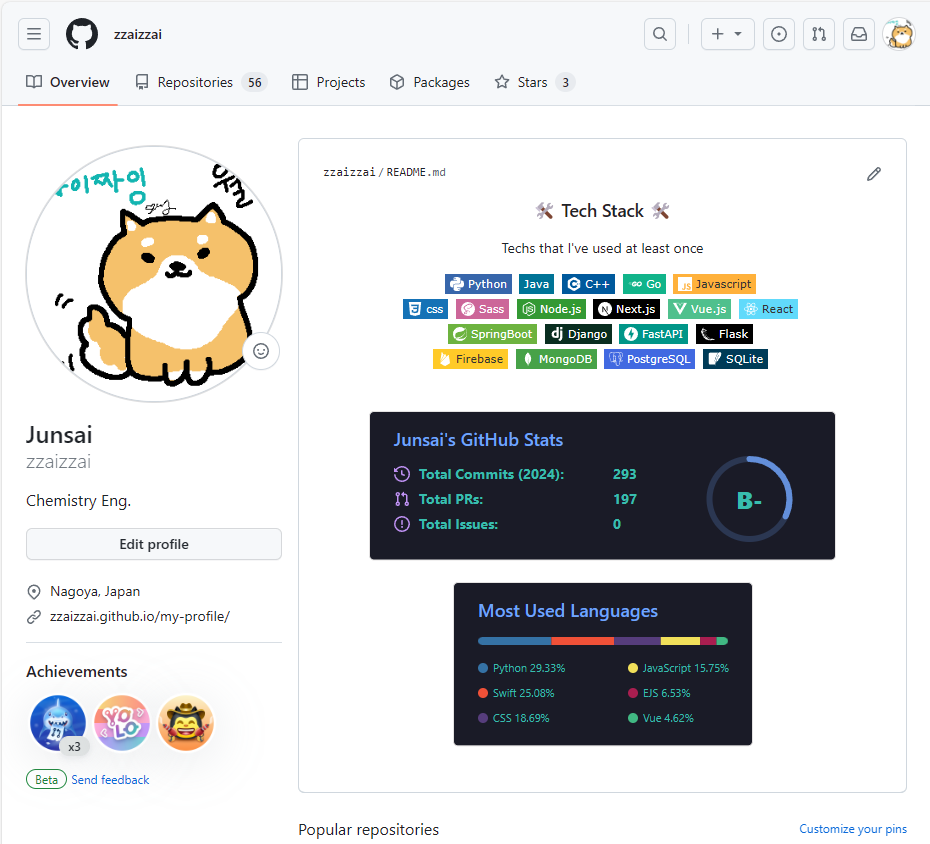Viewport: 930px width, 844px height.
Task: Click CSS 18.69% language entry
Action: (514, 718)
